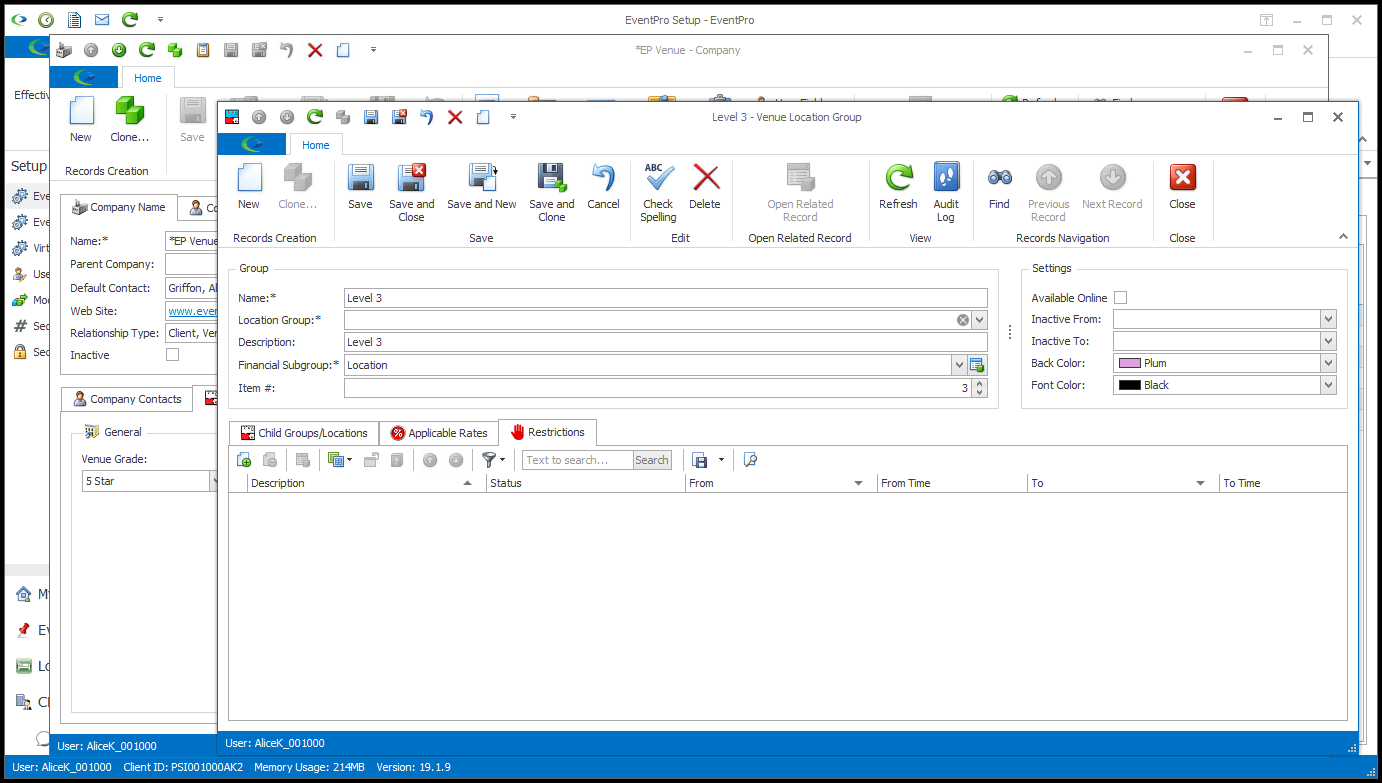Click the save layout disk icon in the grid toolbar

[701, 460]
